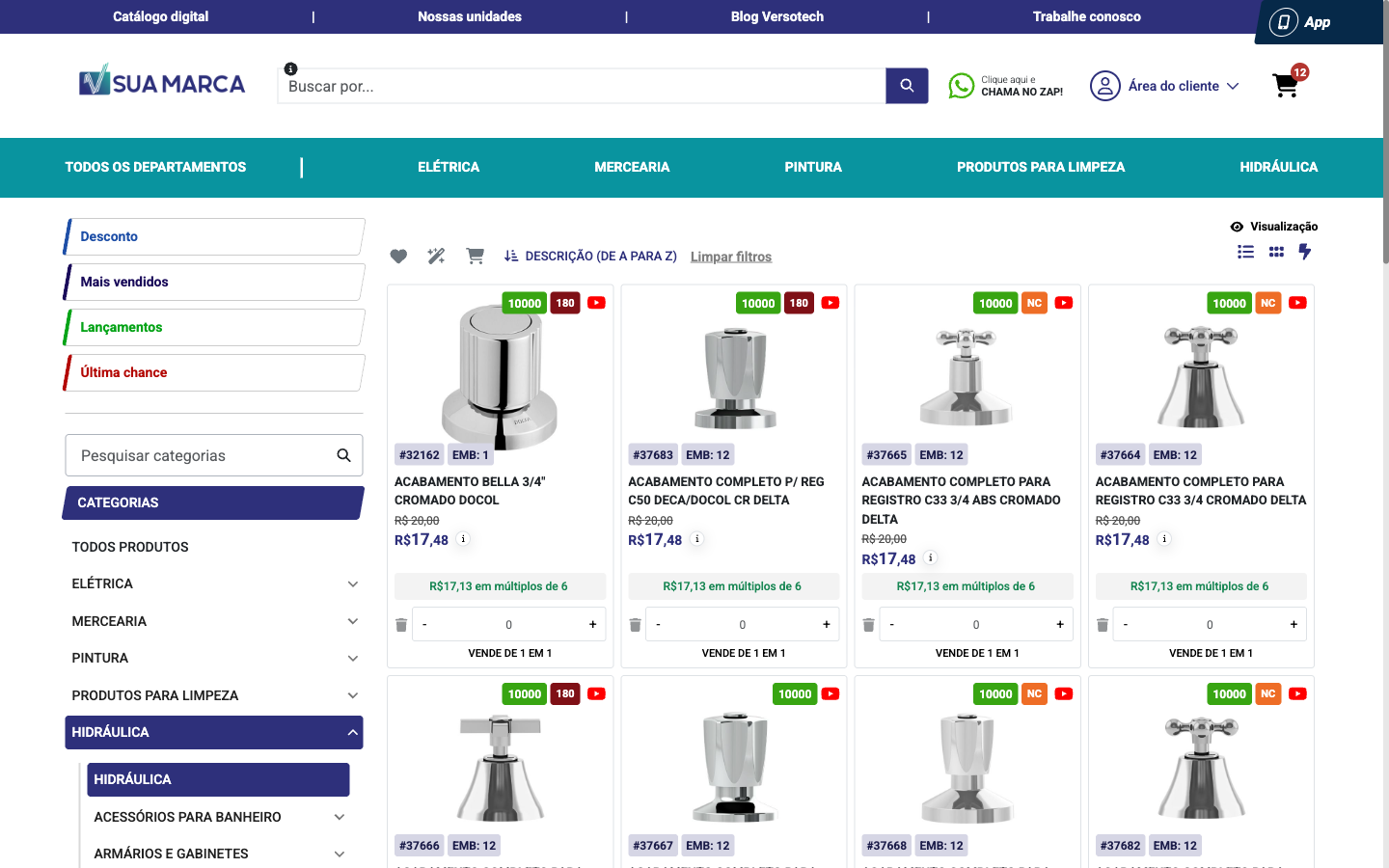
Task: Open the PINTURA department menu
Action: 813,167
